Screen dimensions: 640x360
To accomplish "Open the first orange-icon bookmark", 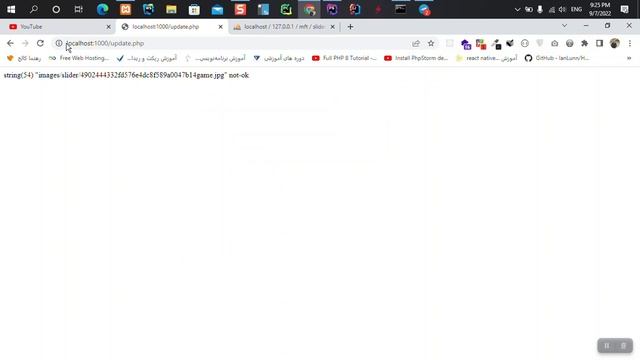I will pyautogui.click(x=24, y=58).
